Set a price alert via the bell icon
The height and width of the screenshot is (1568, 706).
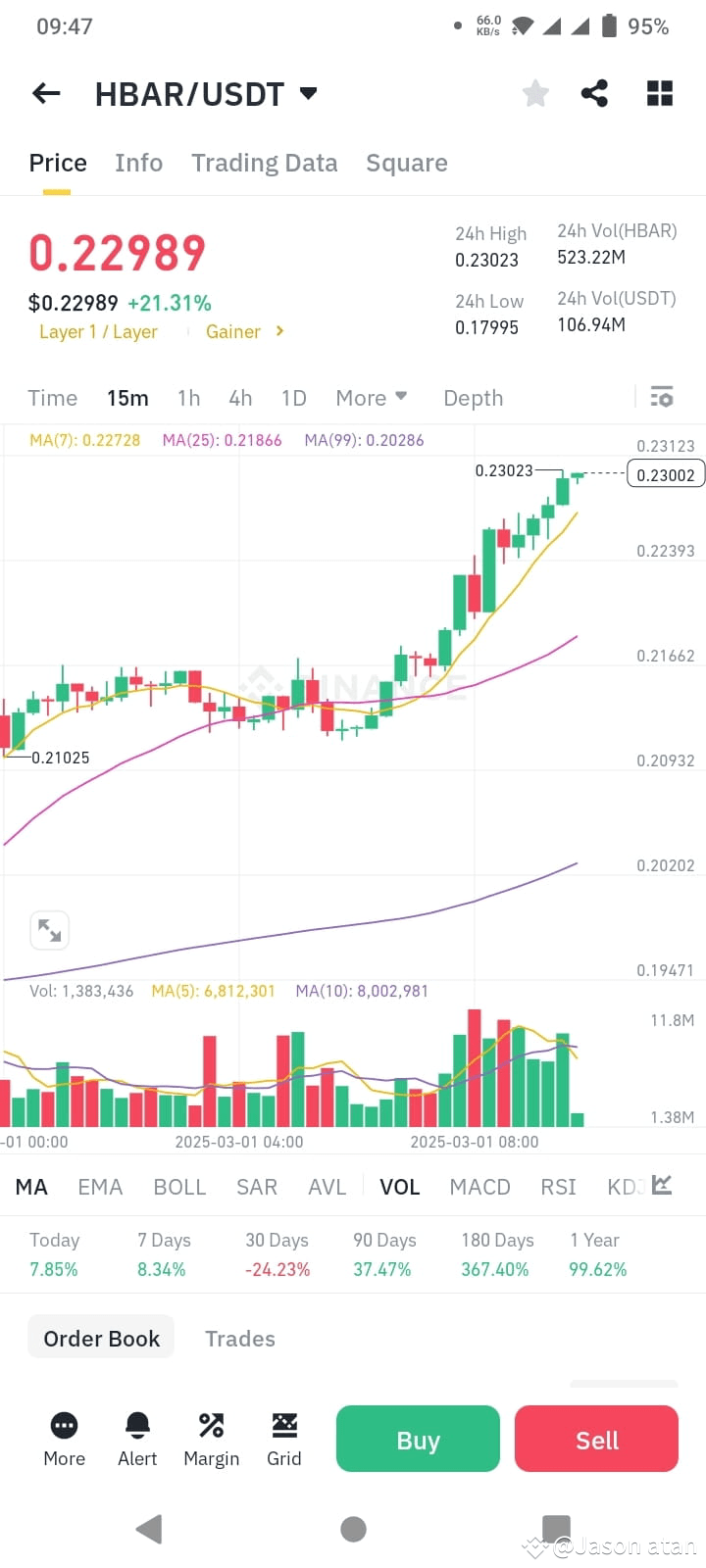(137, 1438)
